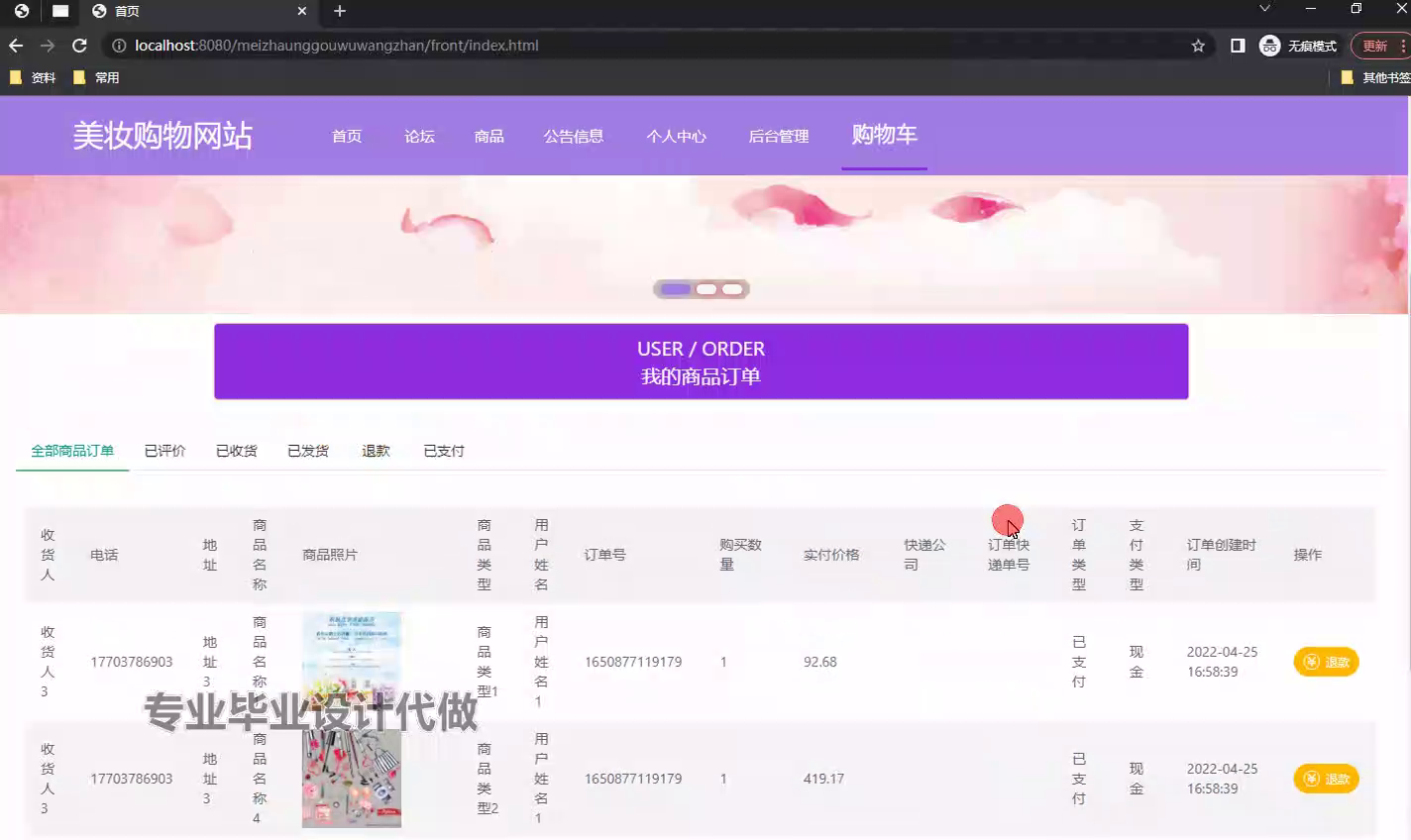This screenshot has height=840, width=1411.
Task: Bookmark page with the star icon
Action: (x=1198, y=46)
